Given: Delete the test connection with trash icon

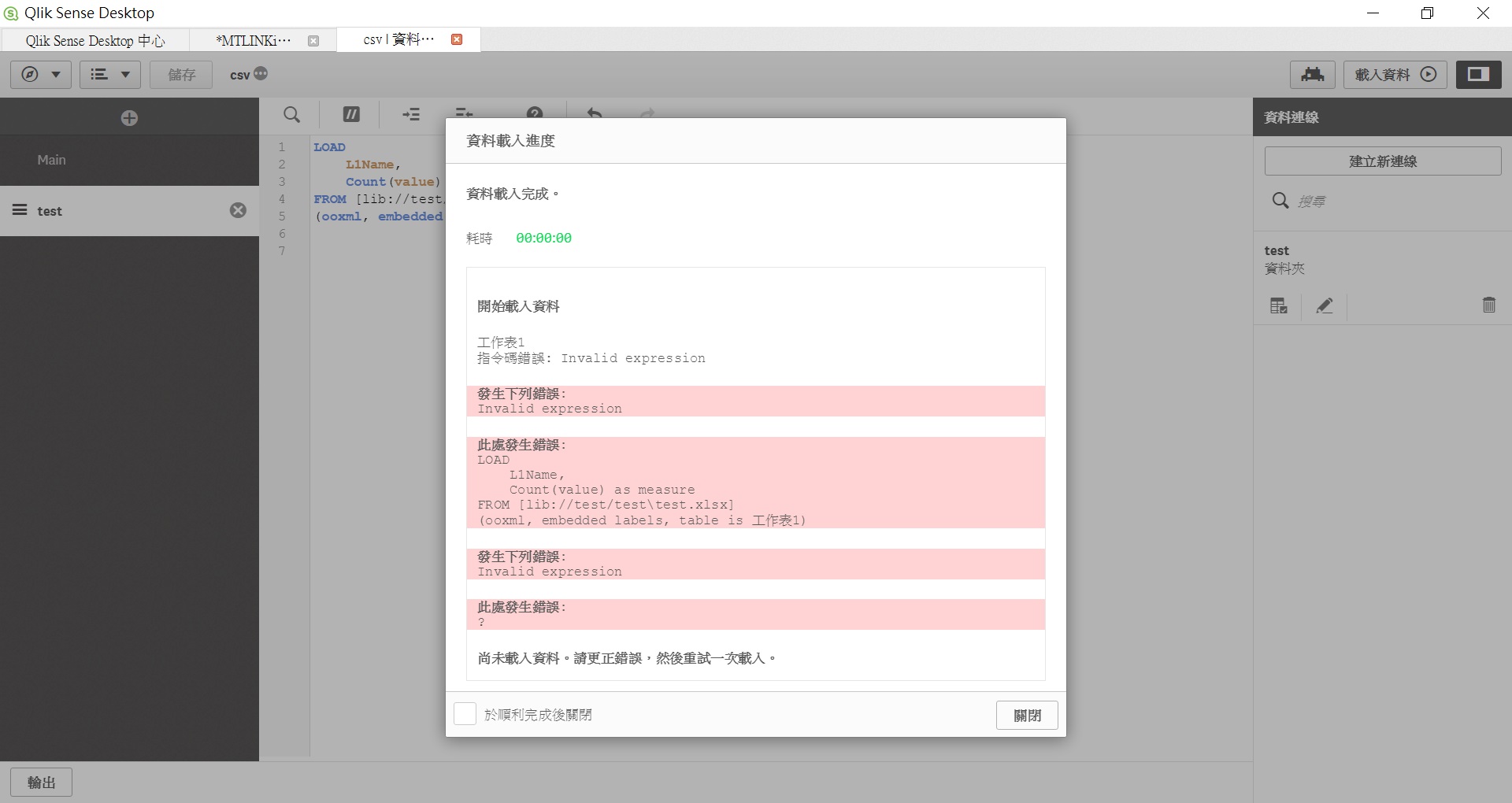Looking at the screenshot, I should tap(1488, 305).
